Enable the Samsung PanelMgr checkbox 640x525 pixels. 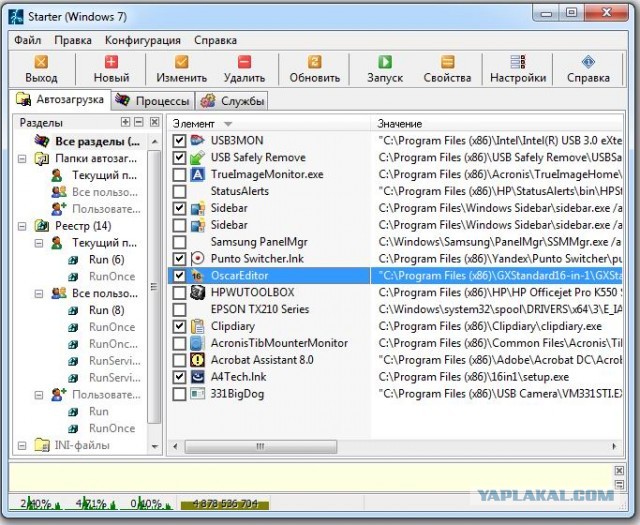click(179, 242)
